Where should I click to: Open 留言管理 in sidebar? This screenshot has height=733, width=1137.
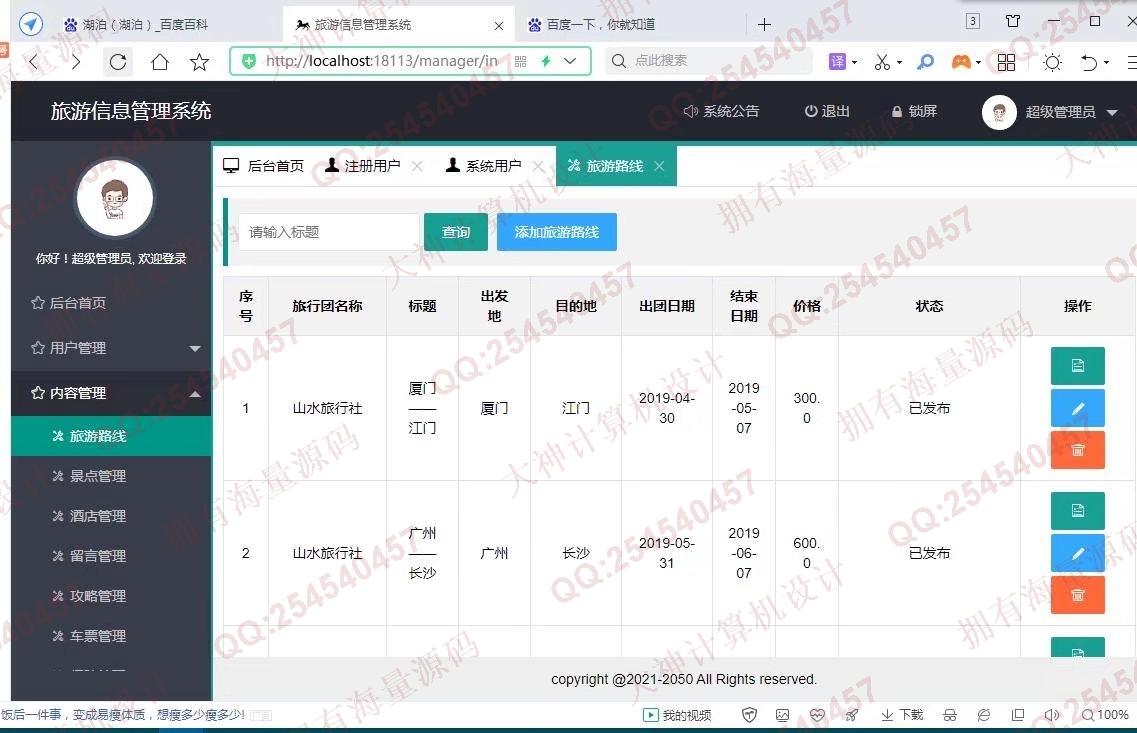tap(111, 556)
